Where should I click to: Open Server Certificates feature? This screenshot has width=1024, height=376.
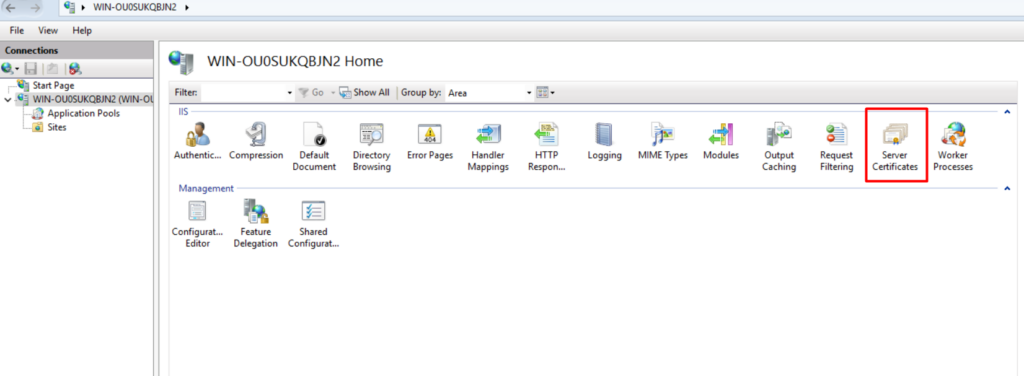pos(895,148)
